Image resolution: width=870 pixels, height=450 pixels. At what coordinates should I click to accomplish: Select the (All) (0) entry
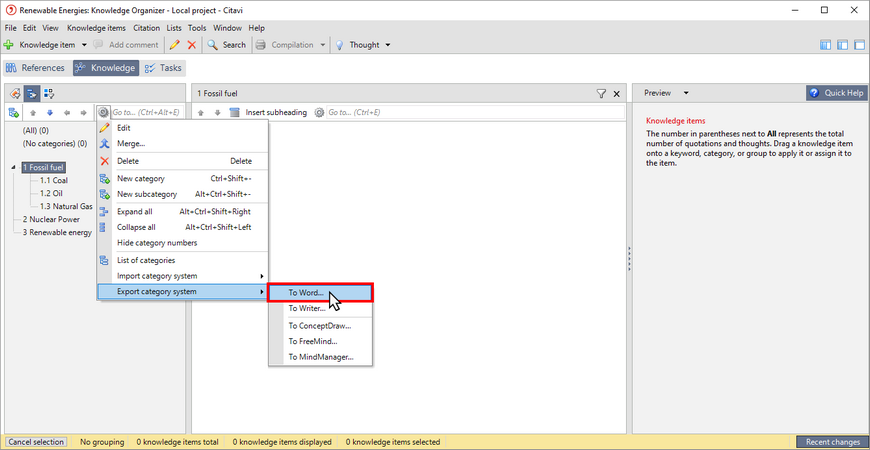tap(36, 131)
